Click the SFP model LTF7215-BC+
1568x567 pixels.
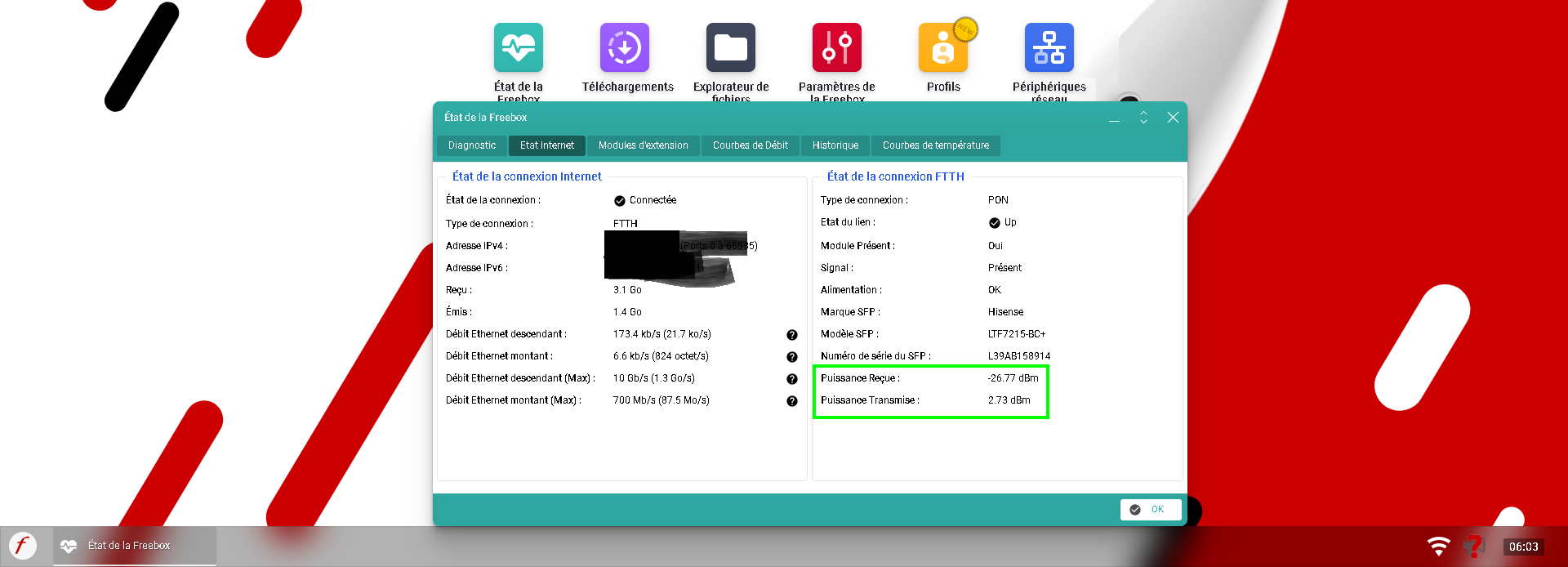point(1017,334)
